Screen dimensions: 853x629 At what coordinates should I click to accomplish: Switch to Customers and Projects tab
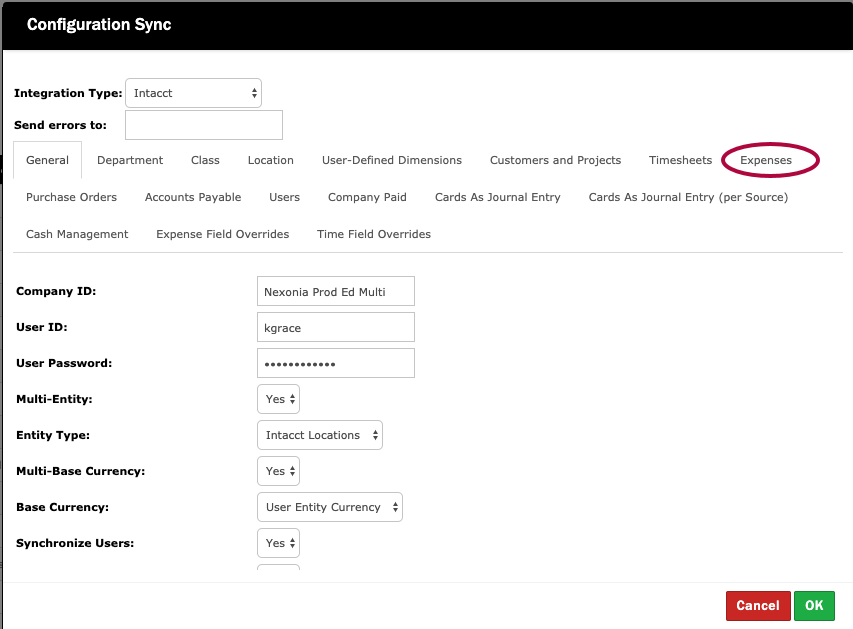click(x=555, y=160)
